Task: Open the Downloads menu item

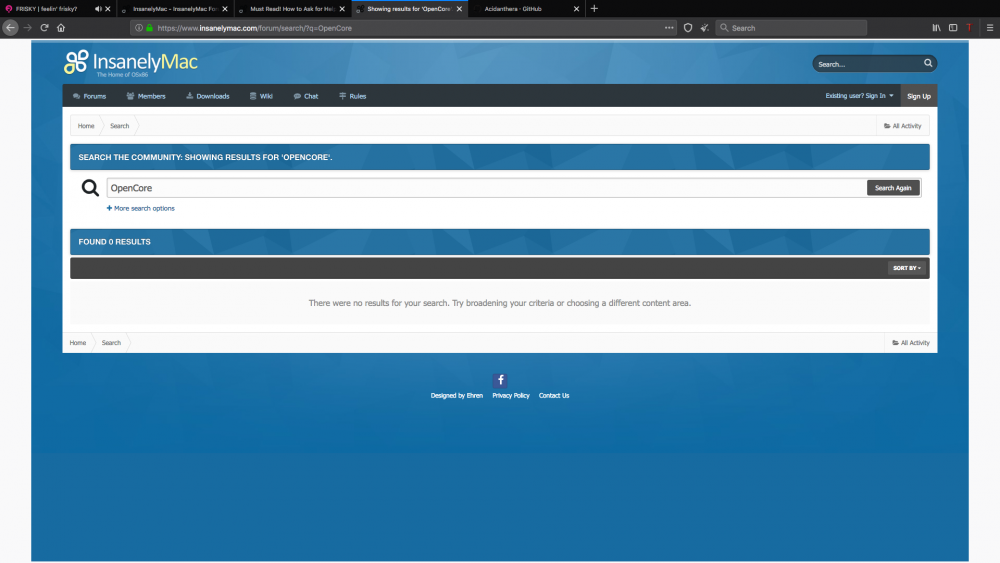Action: (207, 96)
